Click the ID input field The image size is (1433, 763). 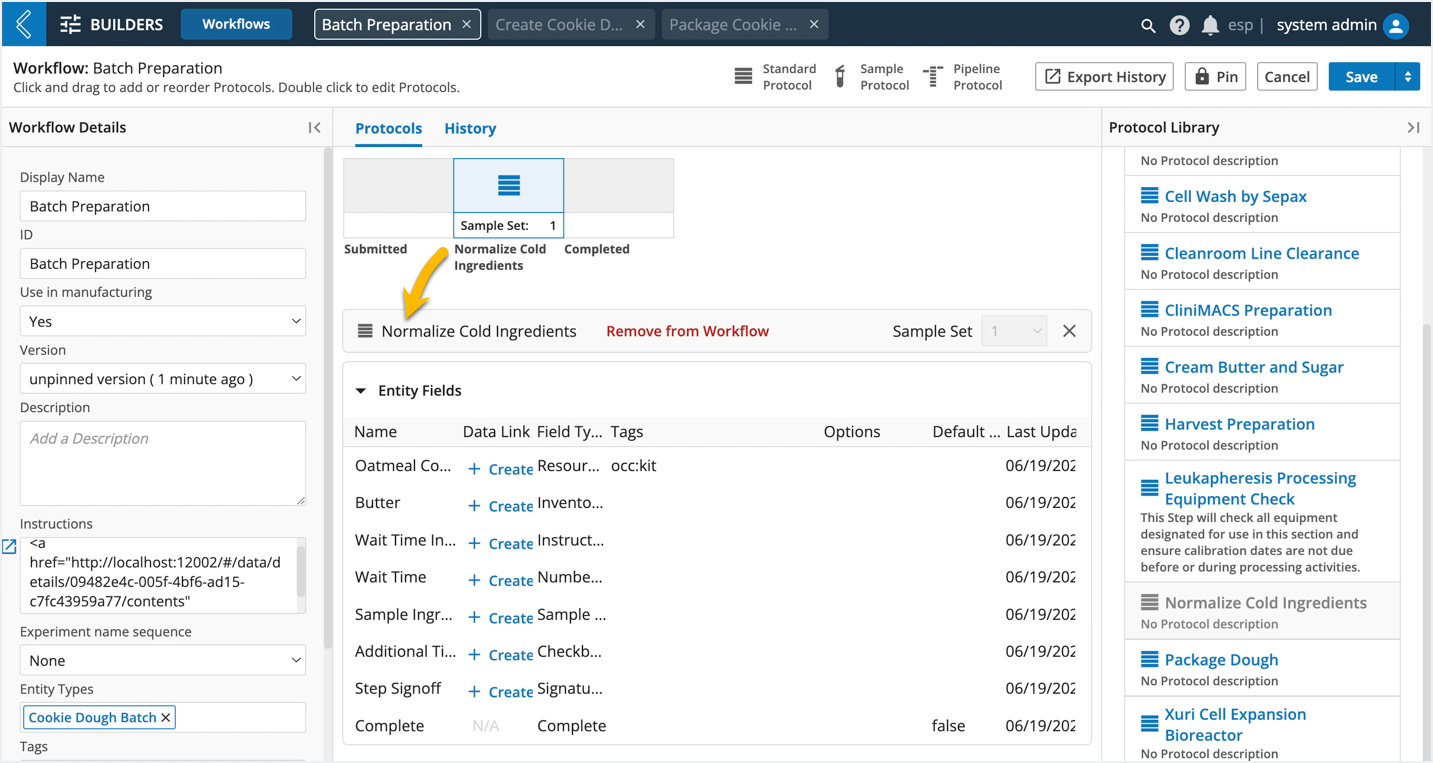pos(163,264)
